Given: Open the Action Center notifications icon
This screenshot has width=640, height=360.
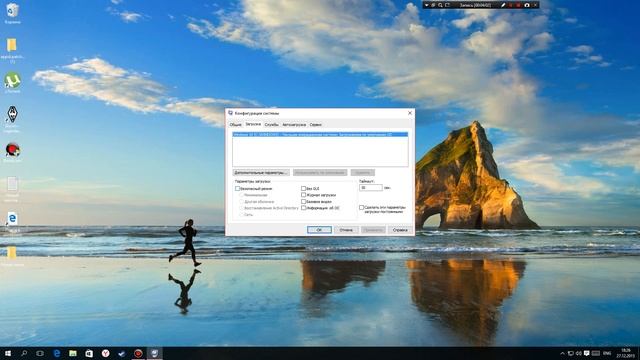Looking at the screenshot, I should [587, 353].
